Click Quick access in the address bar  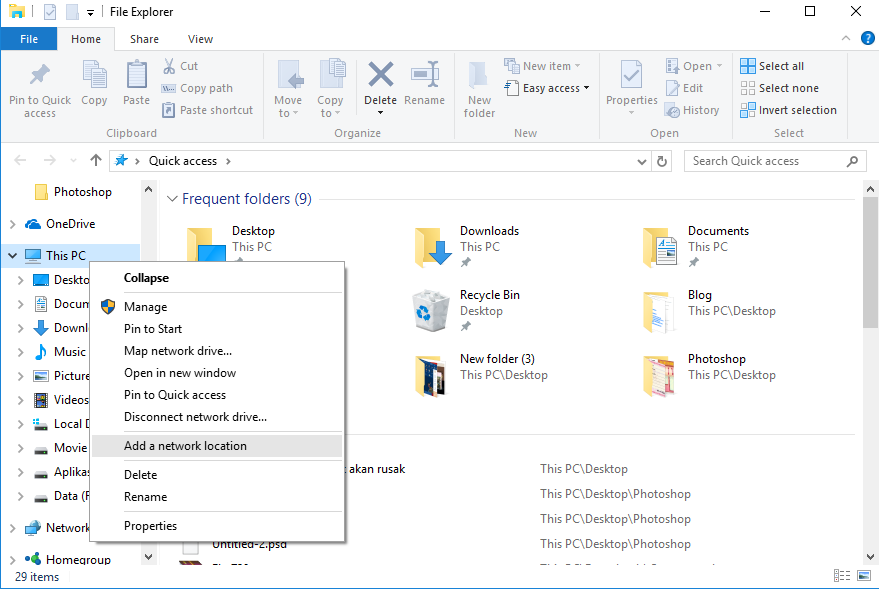(183, 161)
